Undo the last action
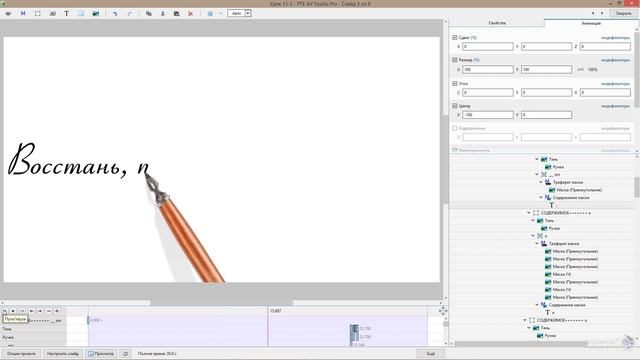 115,13
